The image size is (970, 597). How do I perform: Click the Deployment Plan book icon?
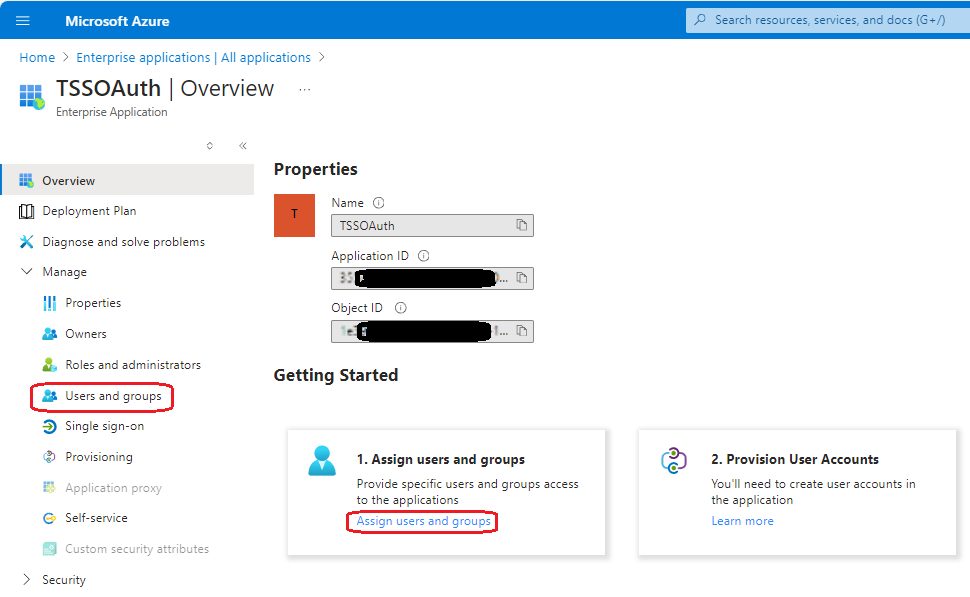27,212
